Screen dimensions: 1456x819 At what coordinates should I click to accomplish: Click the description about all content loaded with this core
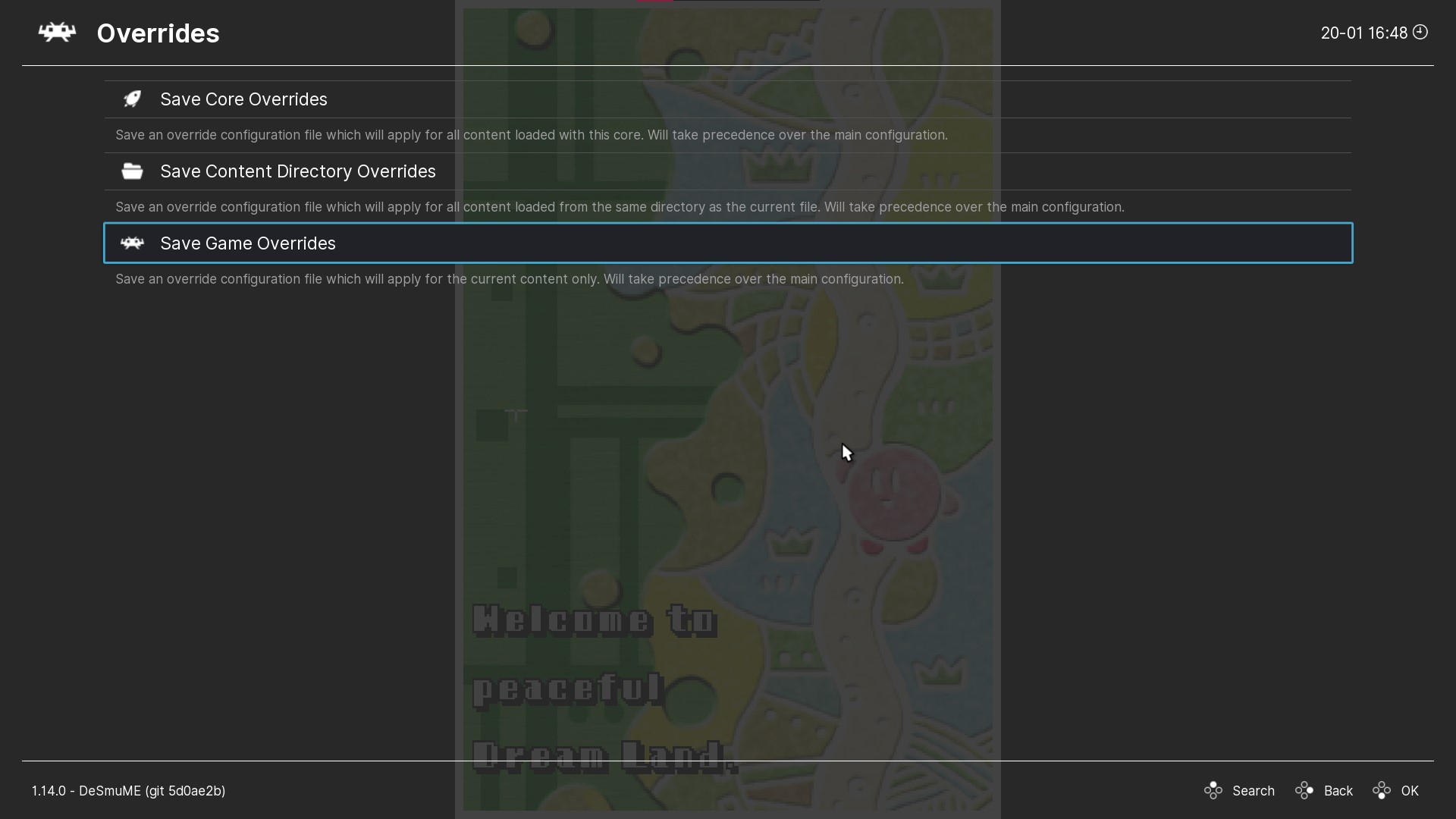(532, 135)
